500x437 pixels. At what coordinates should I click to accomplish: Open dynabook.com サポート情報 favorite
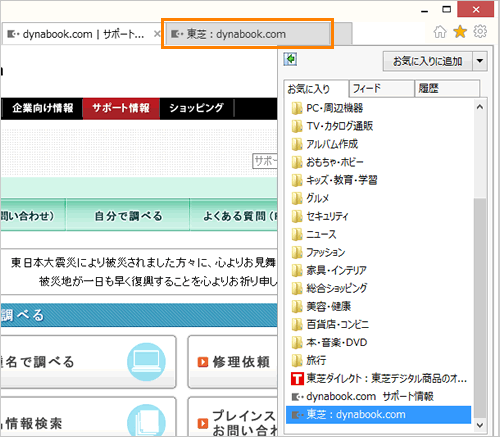pyautogui.click(x=362, y=396)
